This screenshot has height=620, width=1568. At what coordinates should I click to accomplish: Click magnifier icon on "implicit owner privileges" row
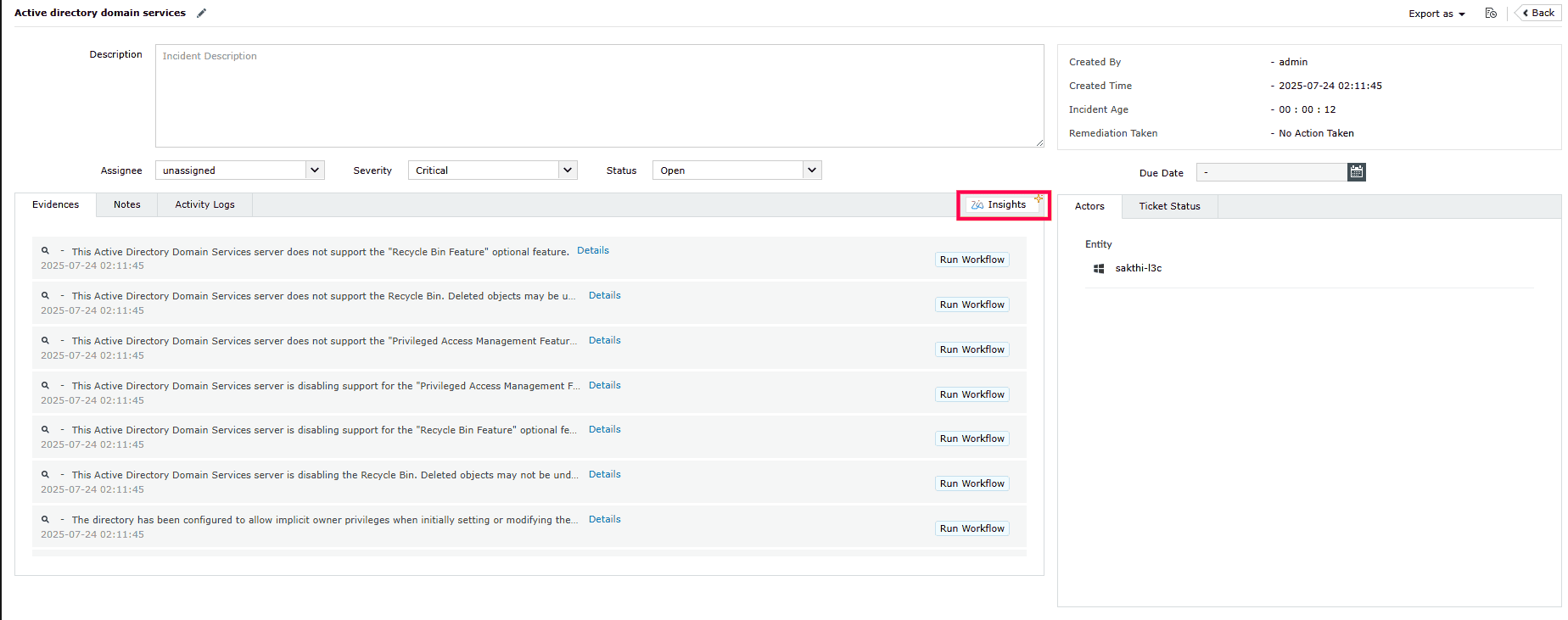pos(45,520)
